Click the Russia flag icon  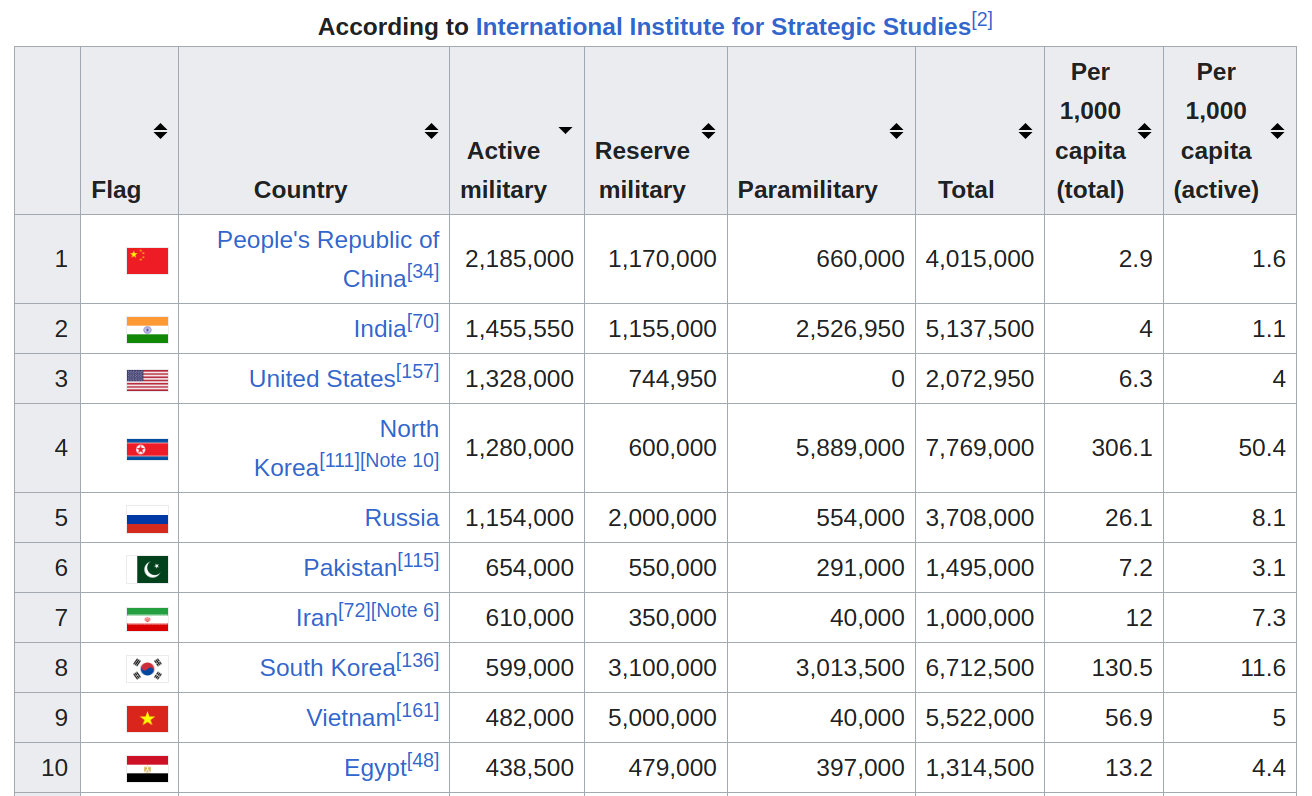147,519
